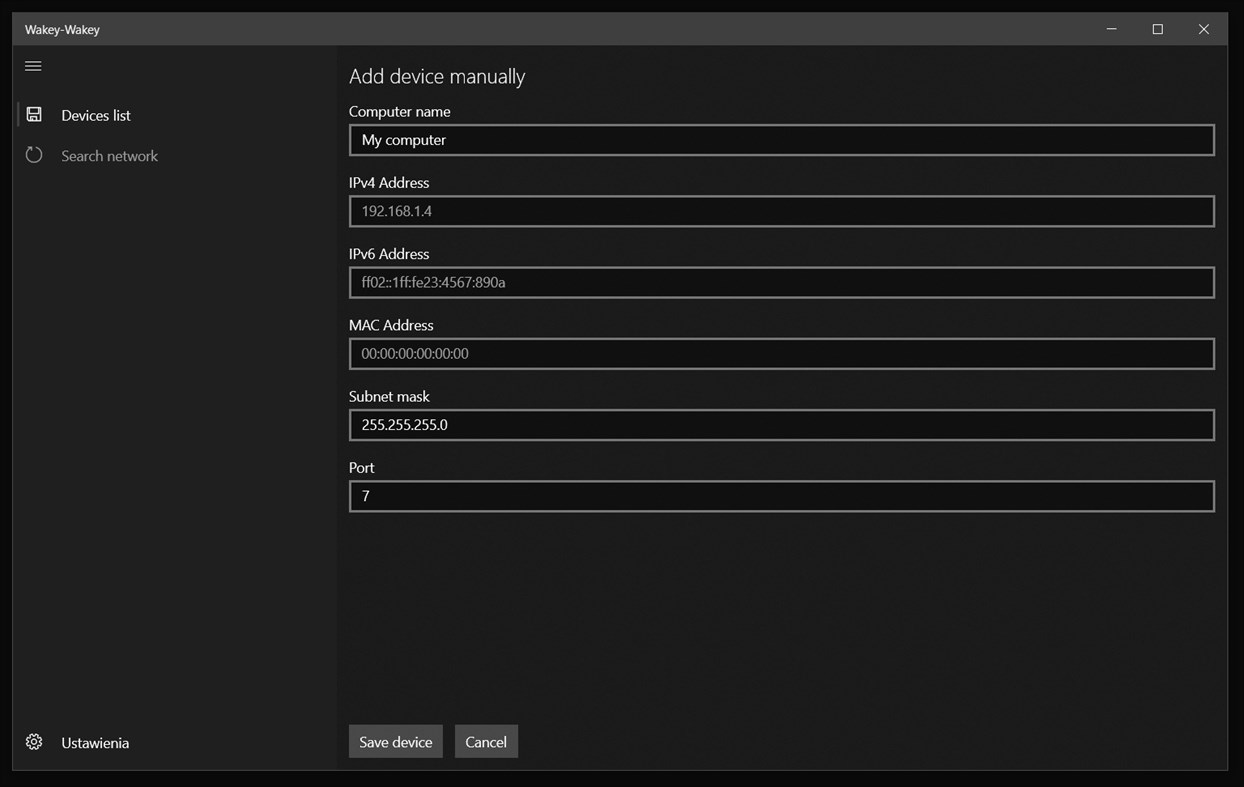Minimize the Wakey-Wakey window
Image resolution: width=1244 pixels, height=787 pixels.
click(x=1111, y=29)
